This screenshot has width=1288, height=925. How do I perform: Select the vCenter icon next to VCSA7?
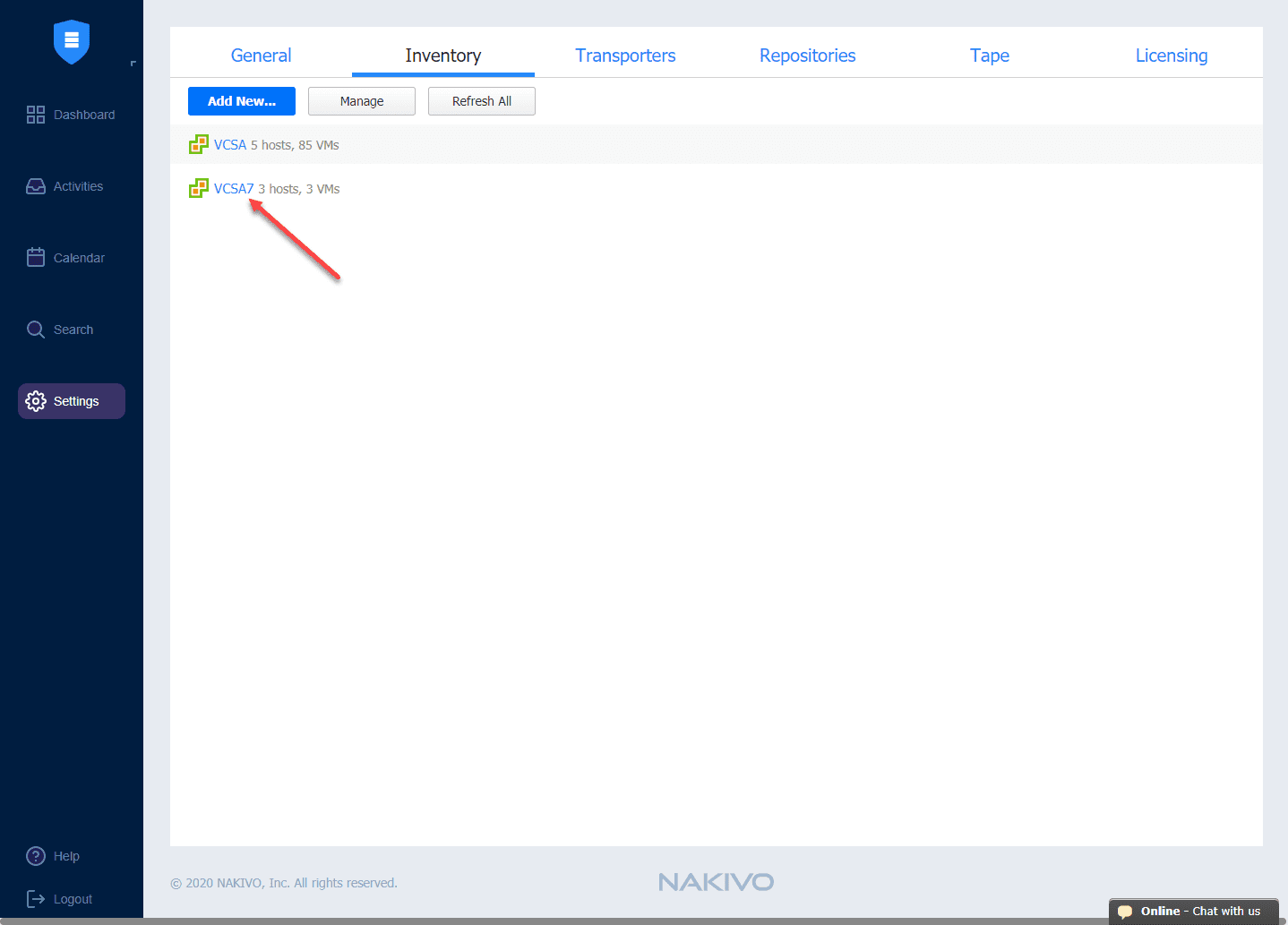198,188
